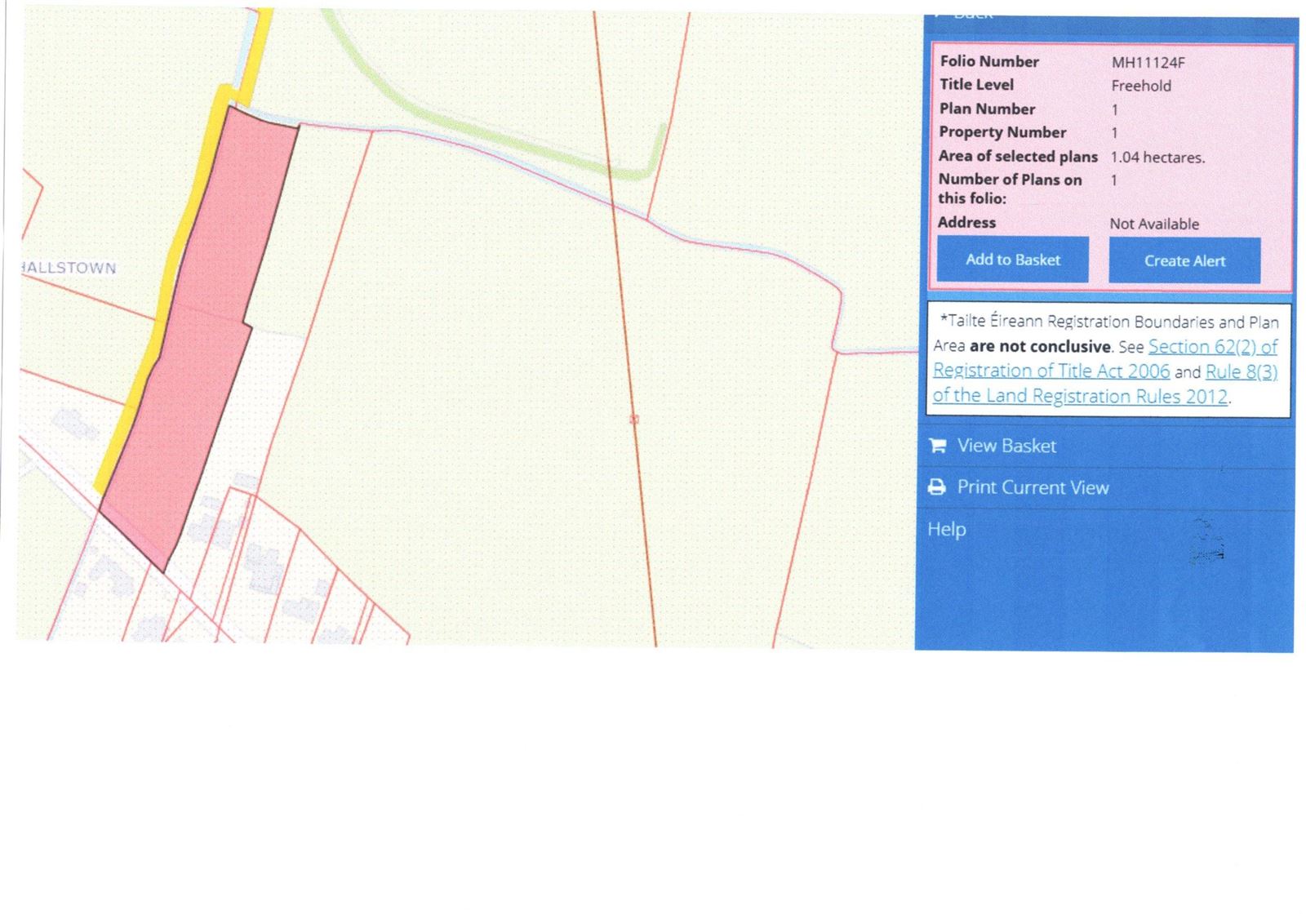Click the HALLSTOWN map label

point(69,268)
